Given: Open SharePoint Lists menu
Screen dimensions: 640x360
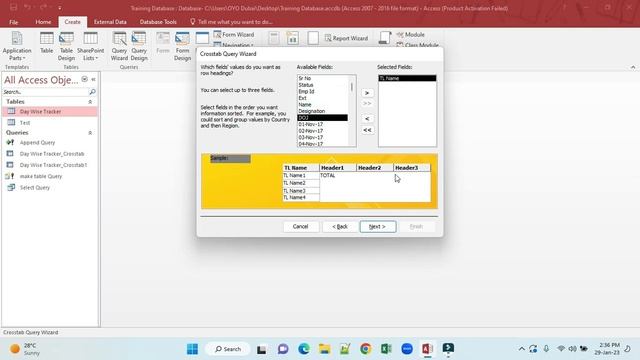Looking at the screenshot, I should pyautogui.click(x=90, y=46).
